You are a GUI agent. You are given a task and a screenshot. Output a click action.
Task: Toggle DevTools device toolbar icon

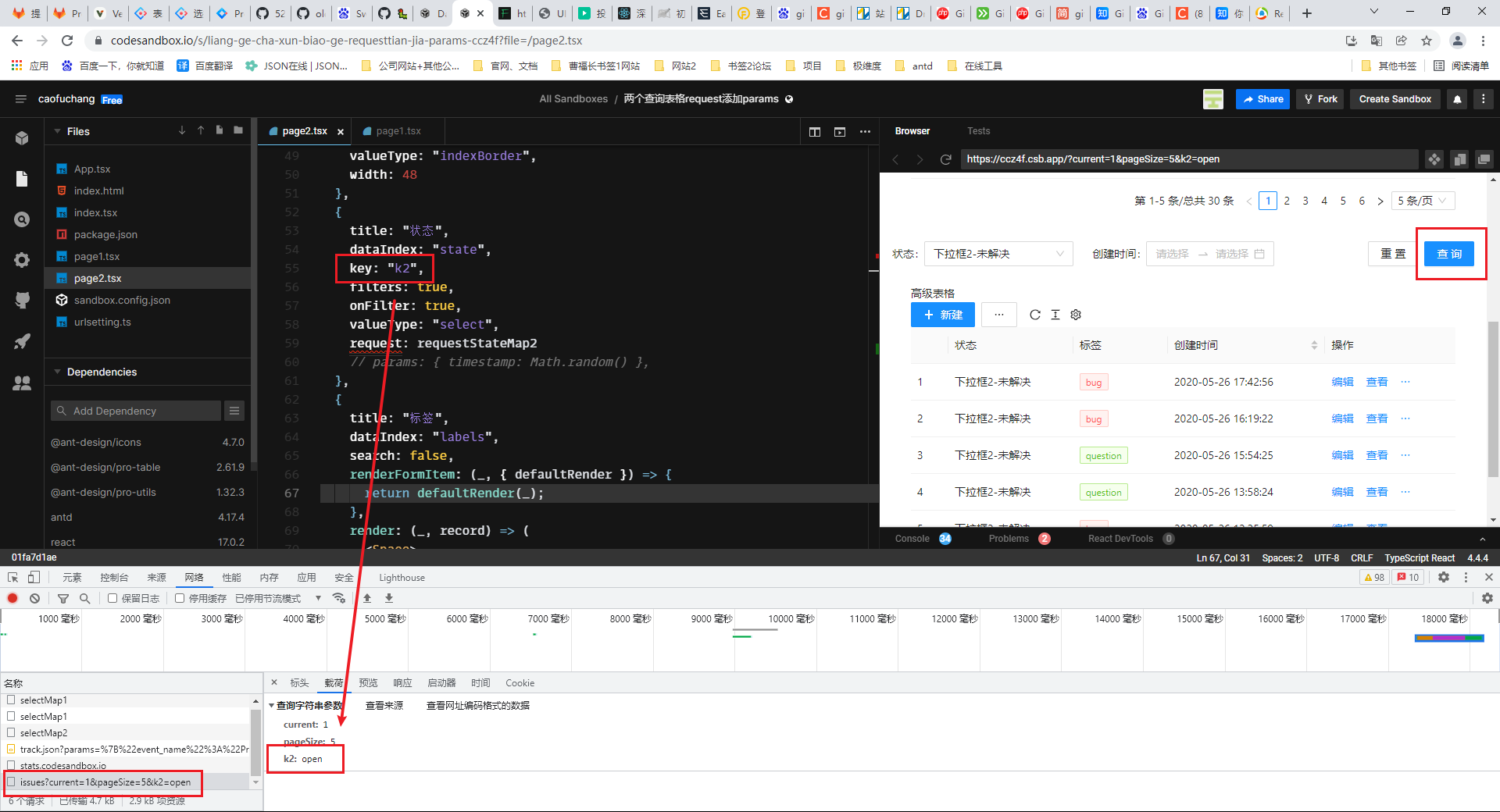(34, 577)
